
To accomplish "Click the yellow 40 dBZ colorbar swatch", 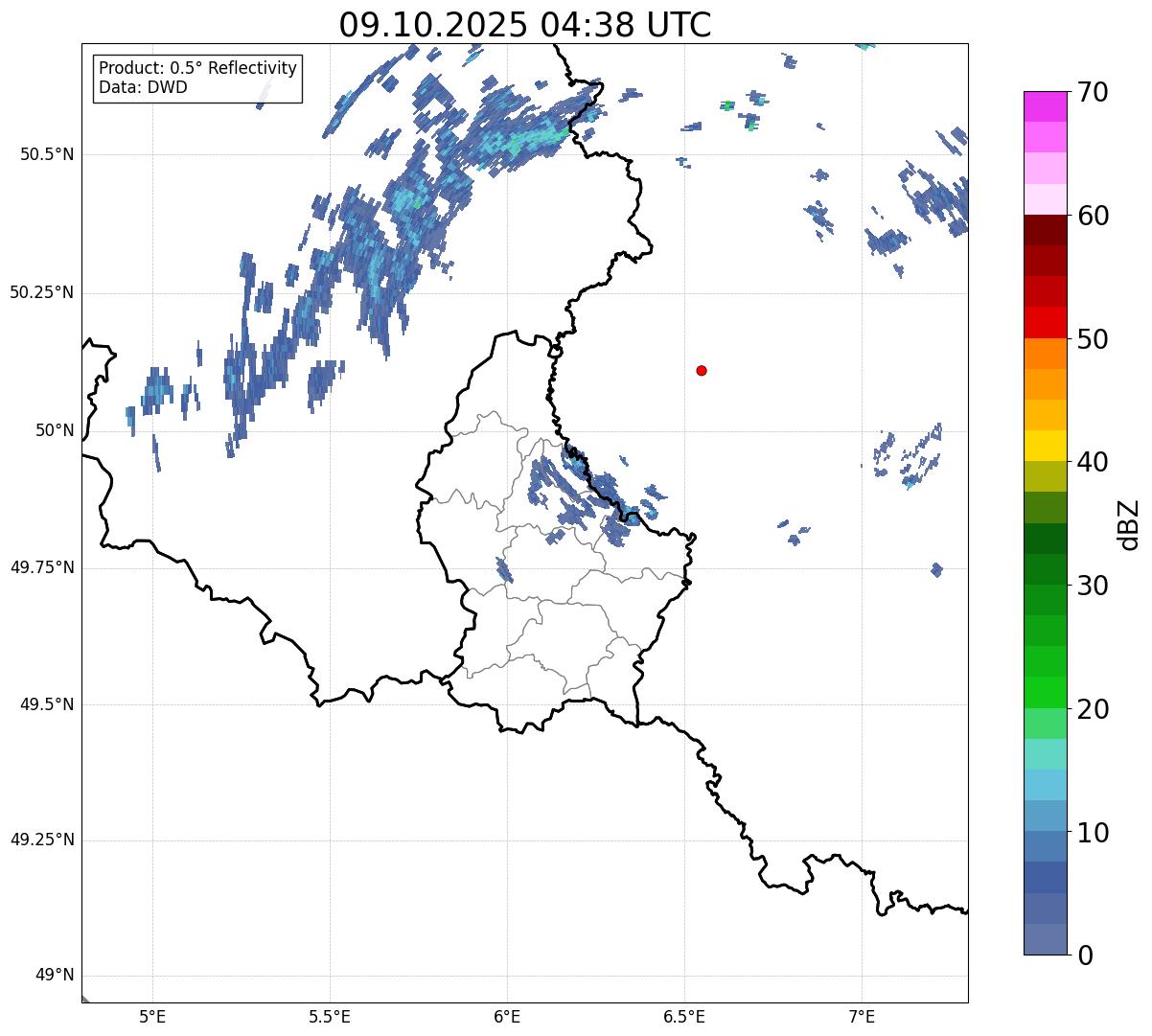I will [1045, 446].
